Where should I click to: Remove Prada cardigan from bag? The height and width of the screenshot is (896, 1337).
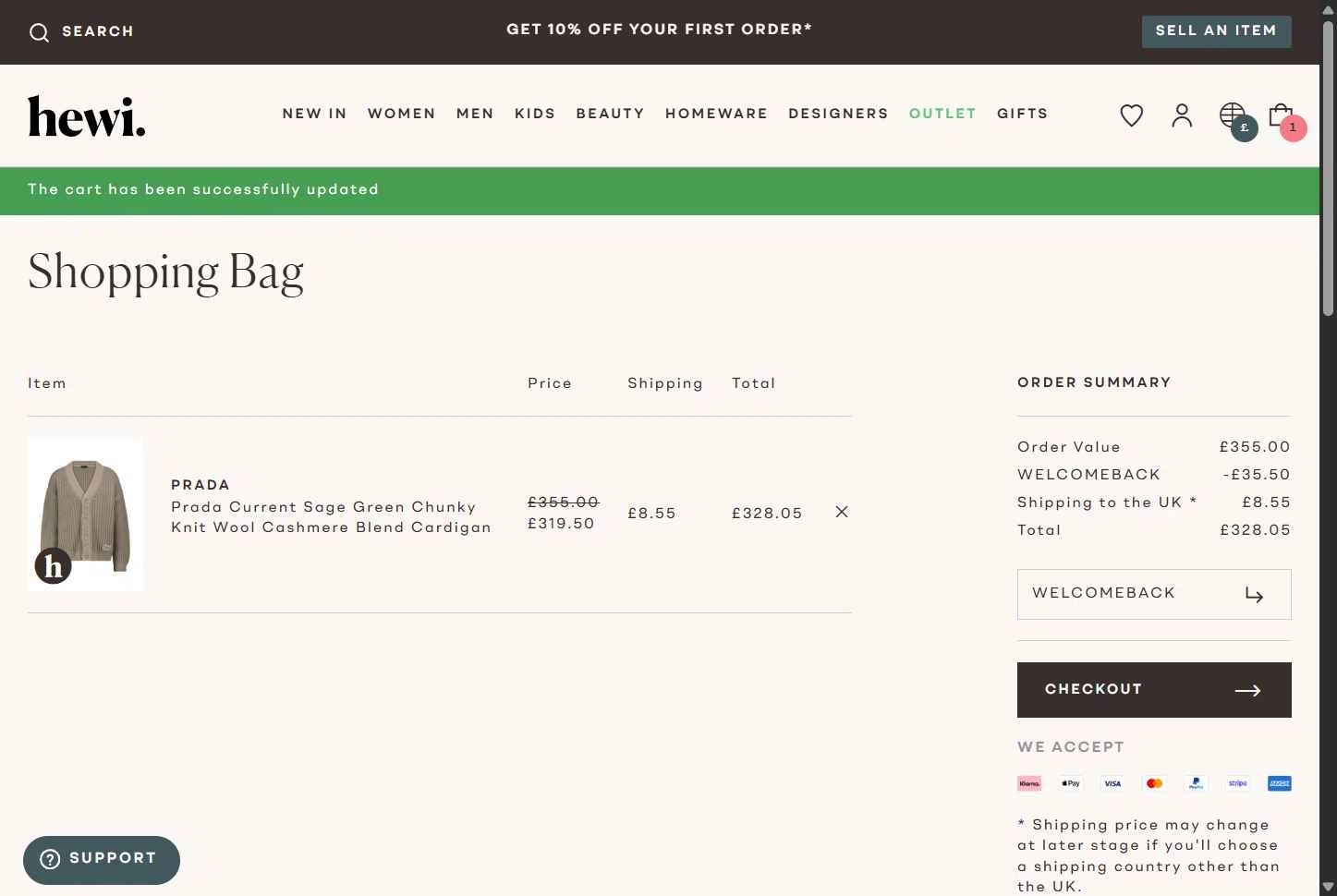(x=842, y=512)
